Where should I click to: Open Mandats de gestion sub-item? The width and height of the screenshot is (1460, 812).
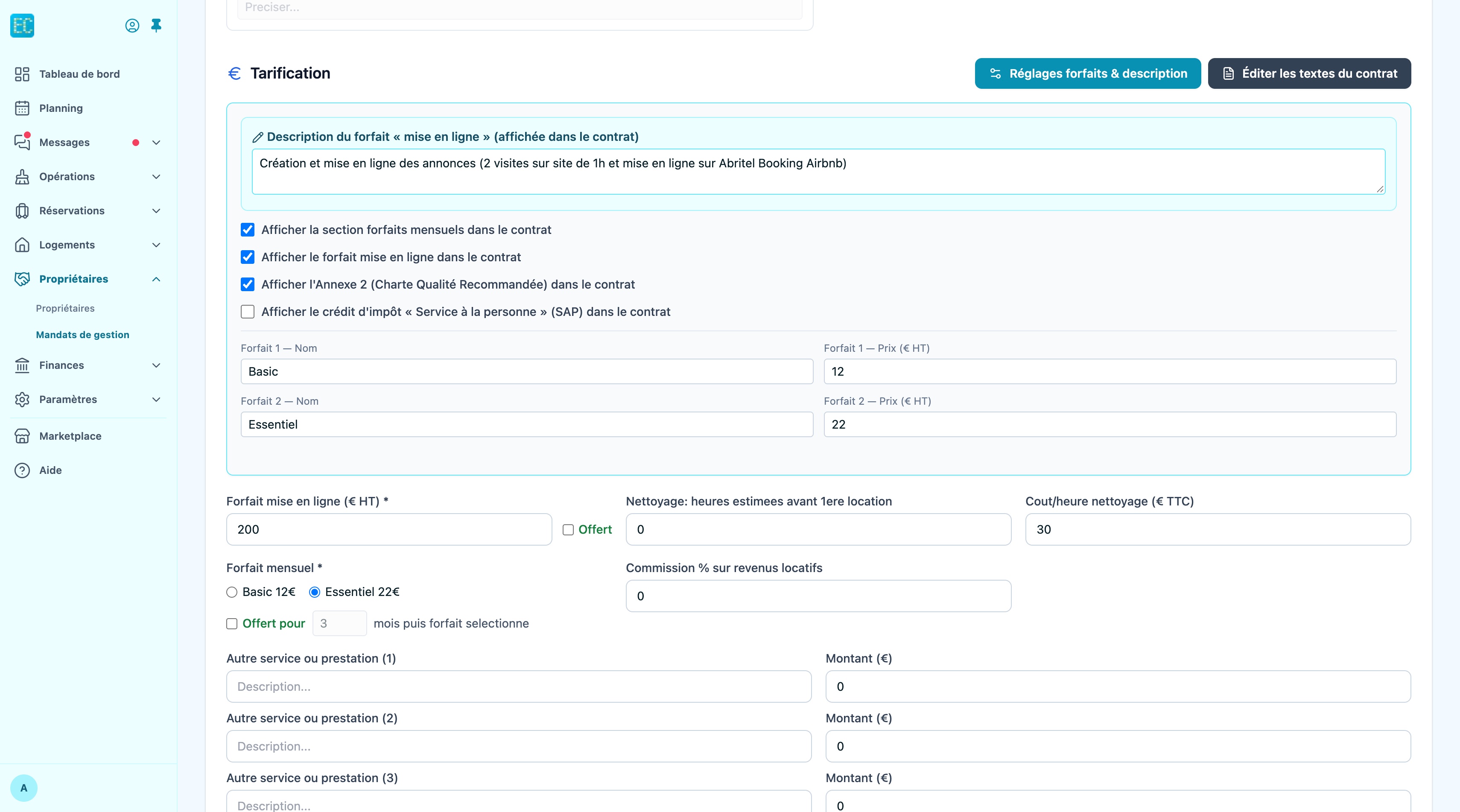point(83,335)
